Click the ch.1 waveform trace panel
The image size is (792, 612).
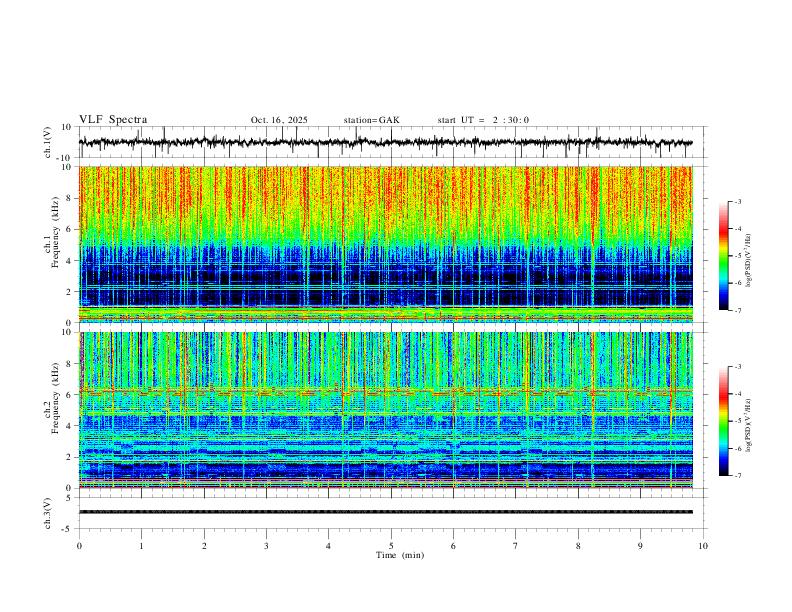pos(393,142)
